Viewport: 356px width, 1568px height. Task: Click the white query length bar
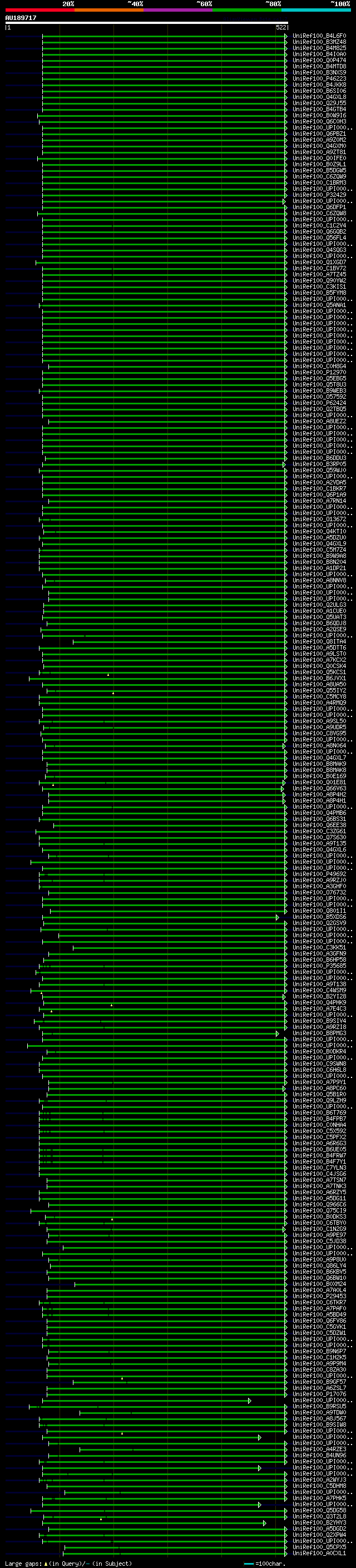tap(146, 23)
